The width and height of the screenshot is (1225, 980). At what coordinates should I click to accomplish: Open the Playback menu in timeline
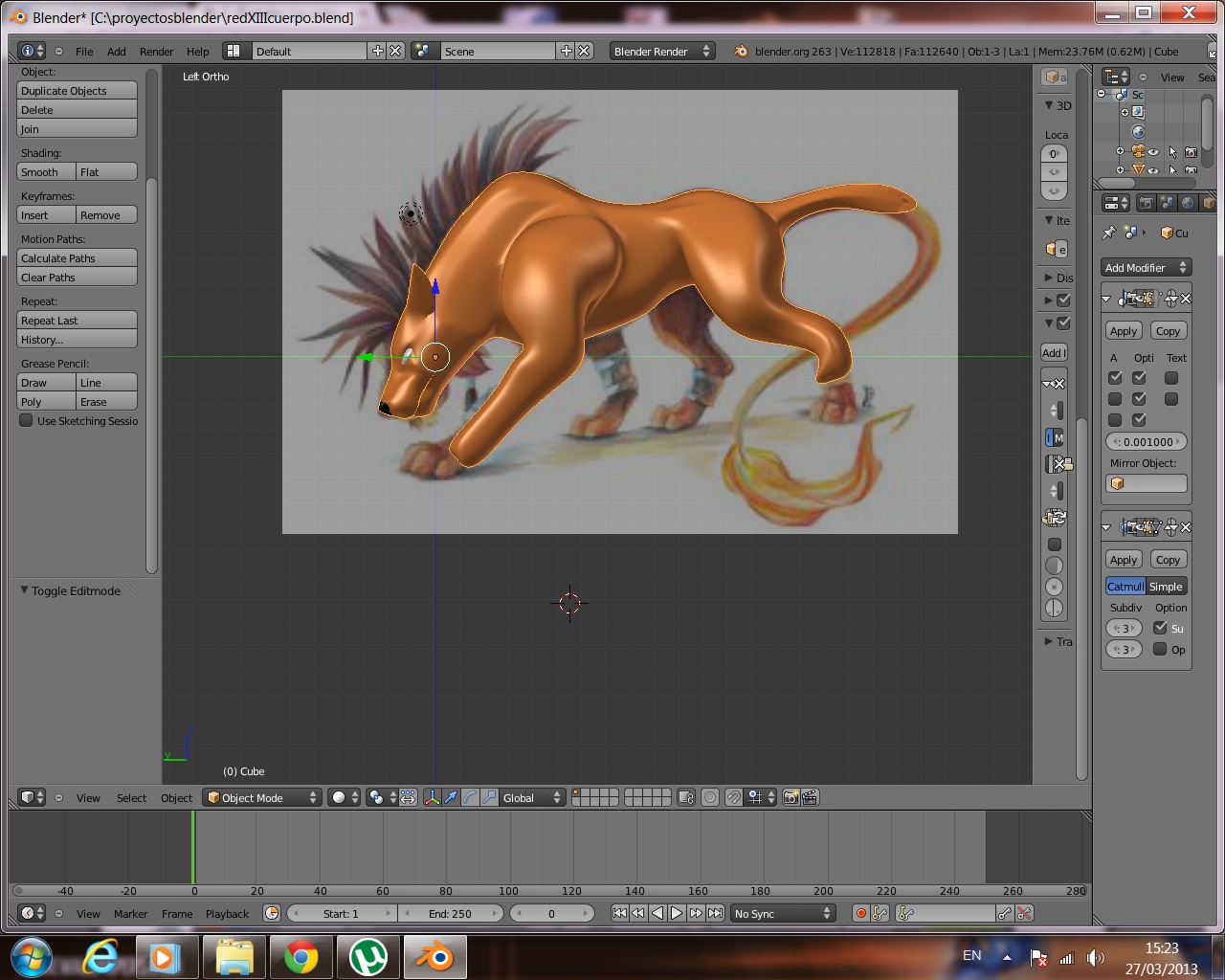coord(227,914)
